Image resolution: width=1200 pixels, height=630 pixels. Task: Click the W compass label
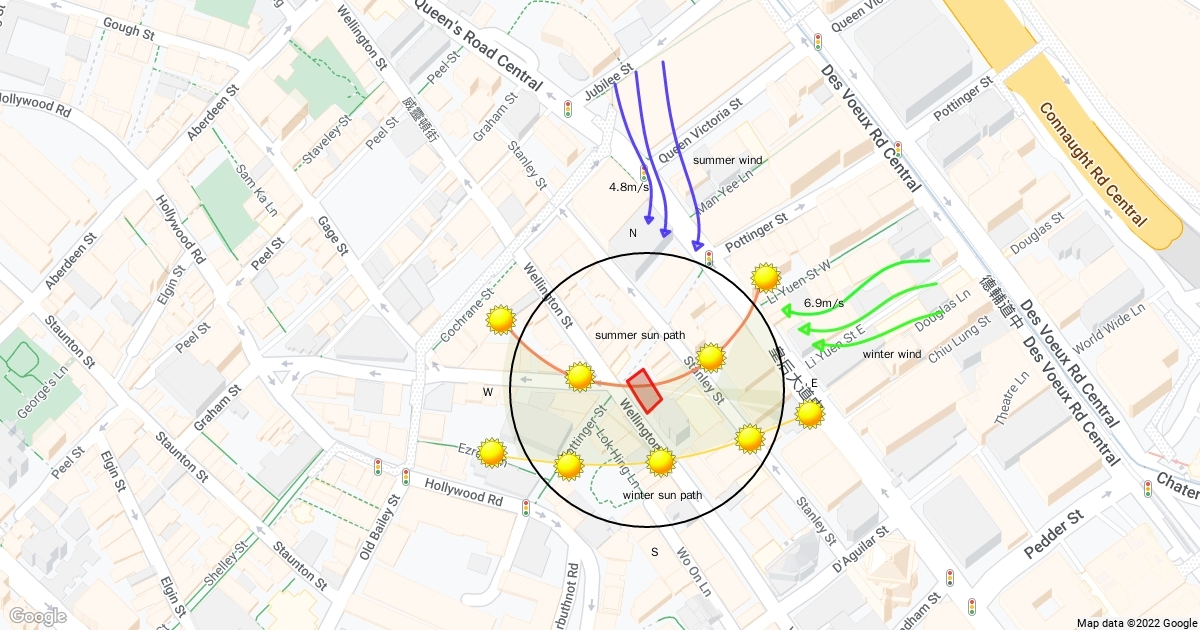point(488,392)
